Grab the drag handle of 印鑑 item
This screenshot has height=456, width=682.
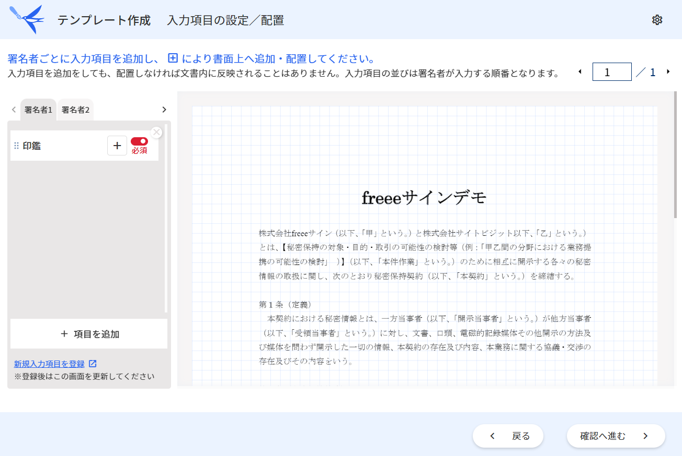17,146
